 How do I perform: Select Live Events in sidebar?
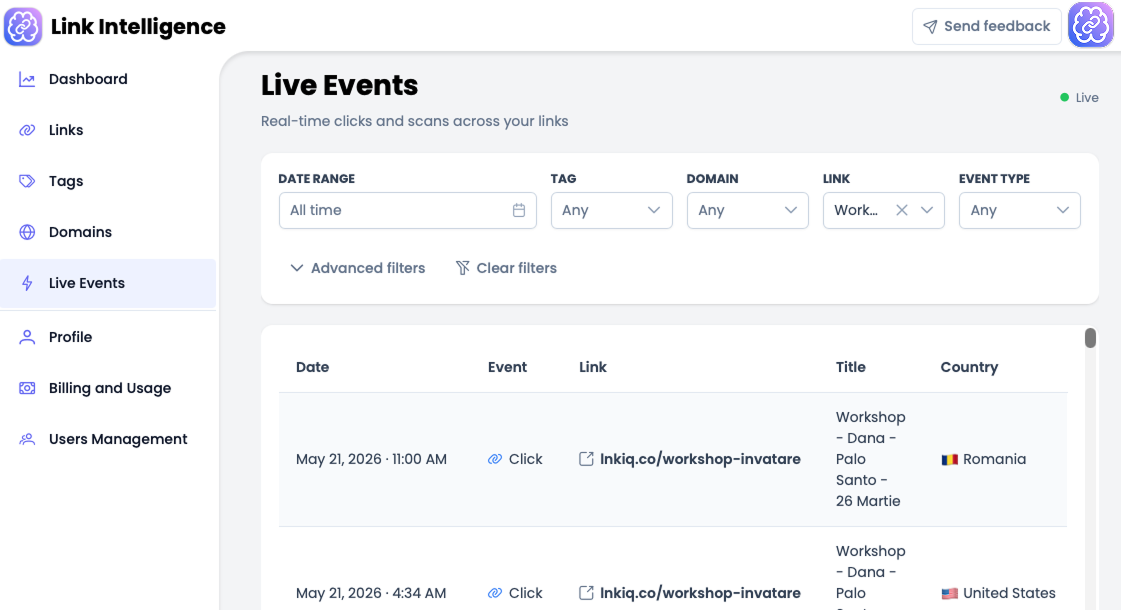(x=108, y=283)
